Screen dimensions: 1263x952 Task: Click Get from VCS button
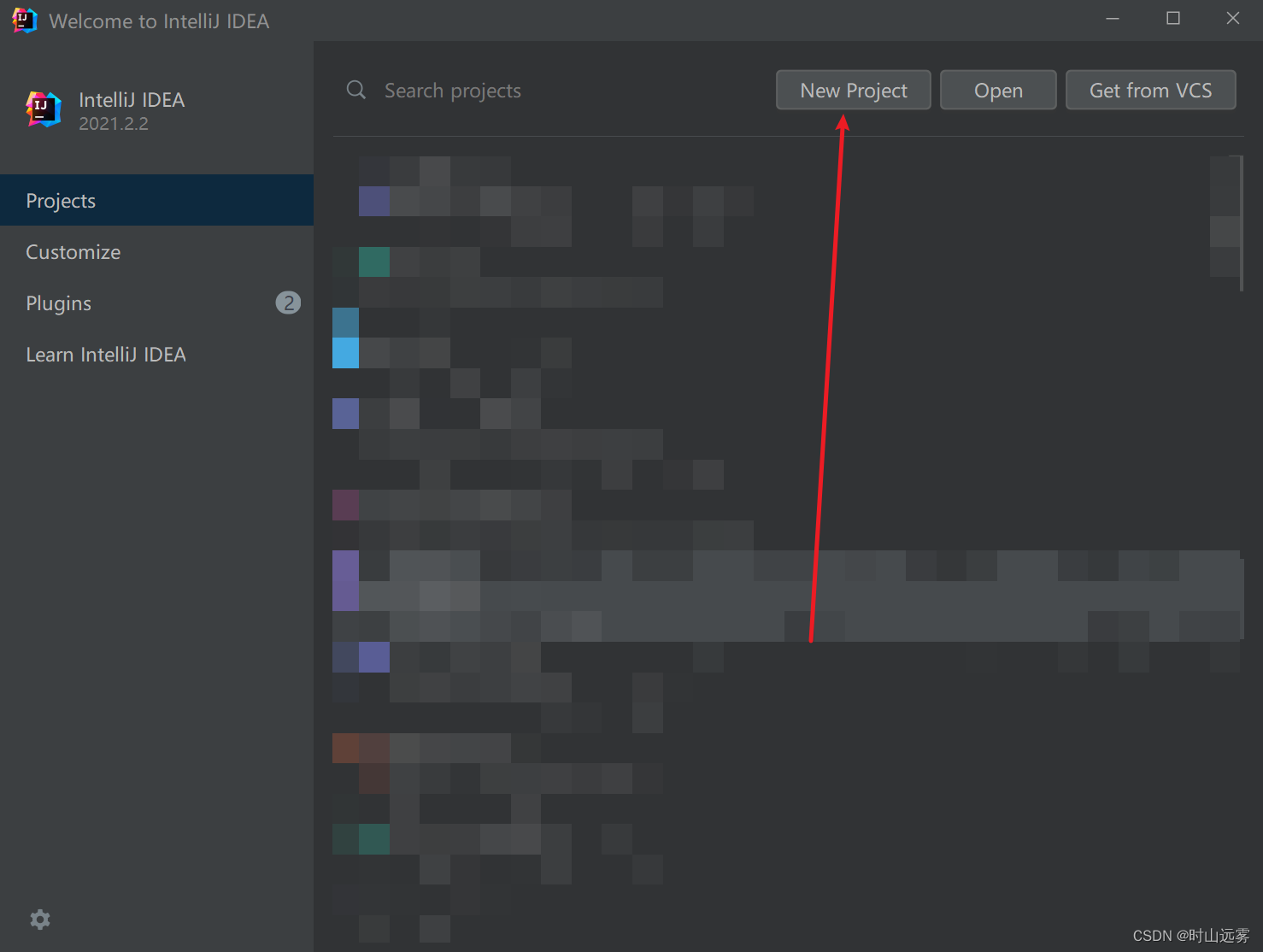coord(1151,90)
